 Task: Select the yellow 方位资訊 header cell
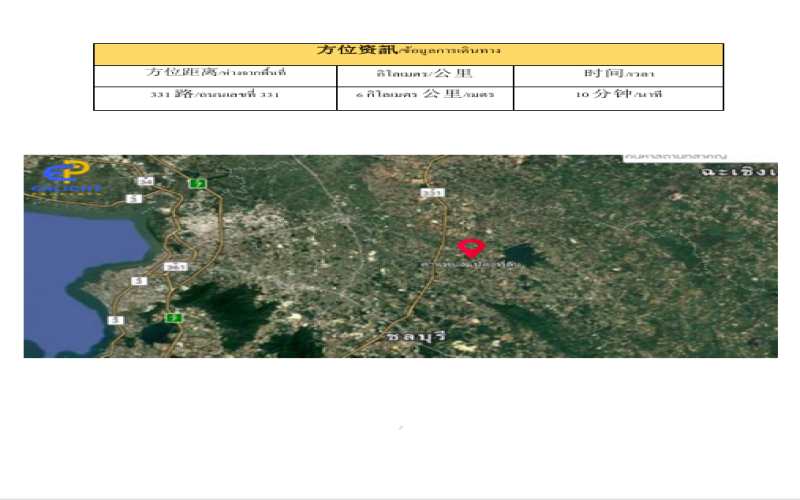(x=408, y=53)
